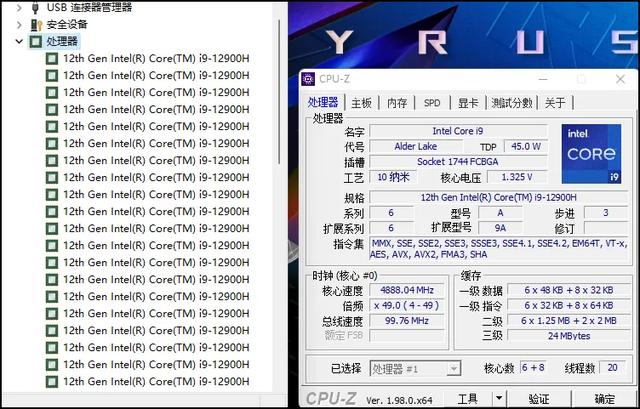The width and height of the screenshot is (640, 409).
Task: Open the 内存 tab in CPU-Z
Action: tap(397, 103)
